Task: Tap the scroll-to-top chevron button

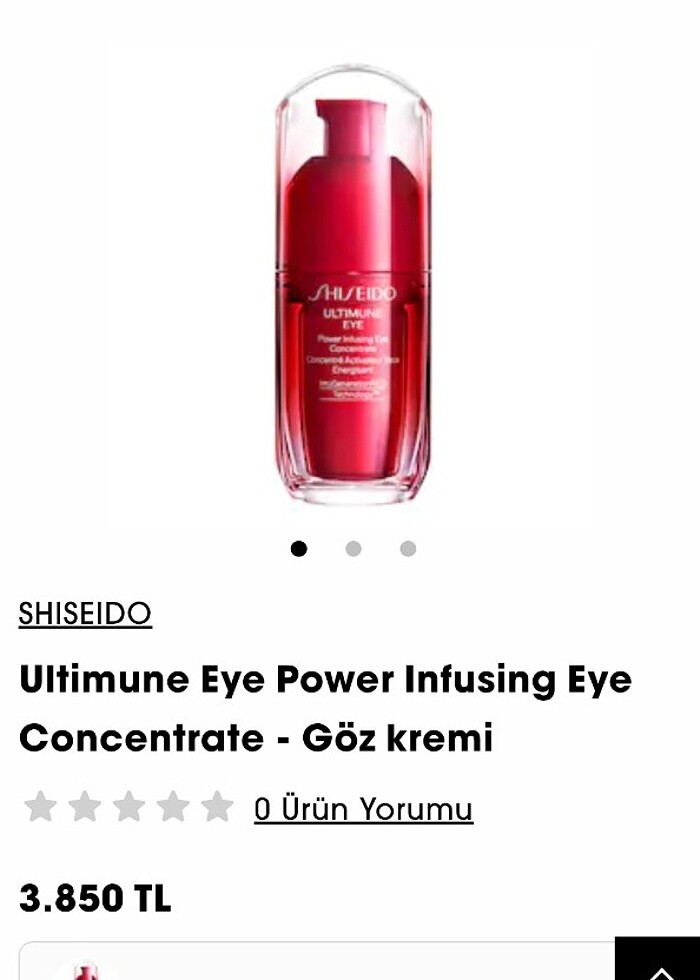Action: 658,958
